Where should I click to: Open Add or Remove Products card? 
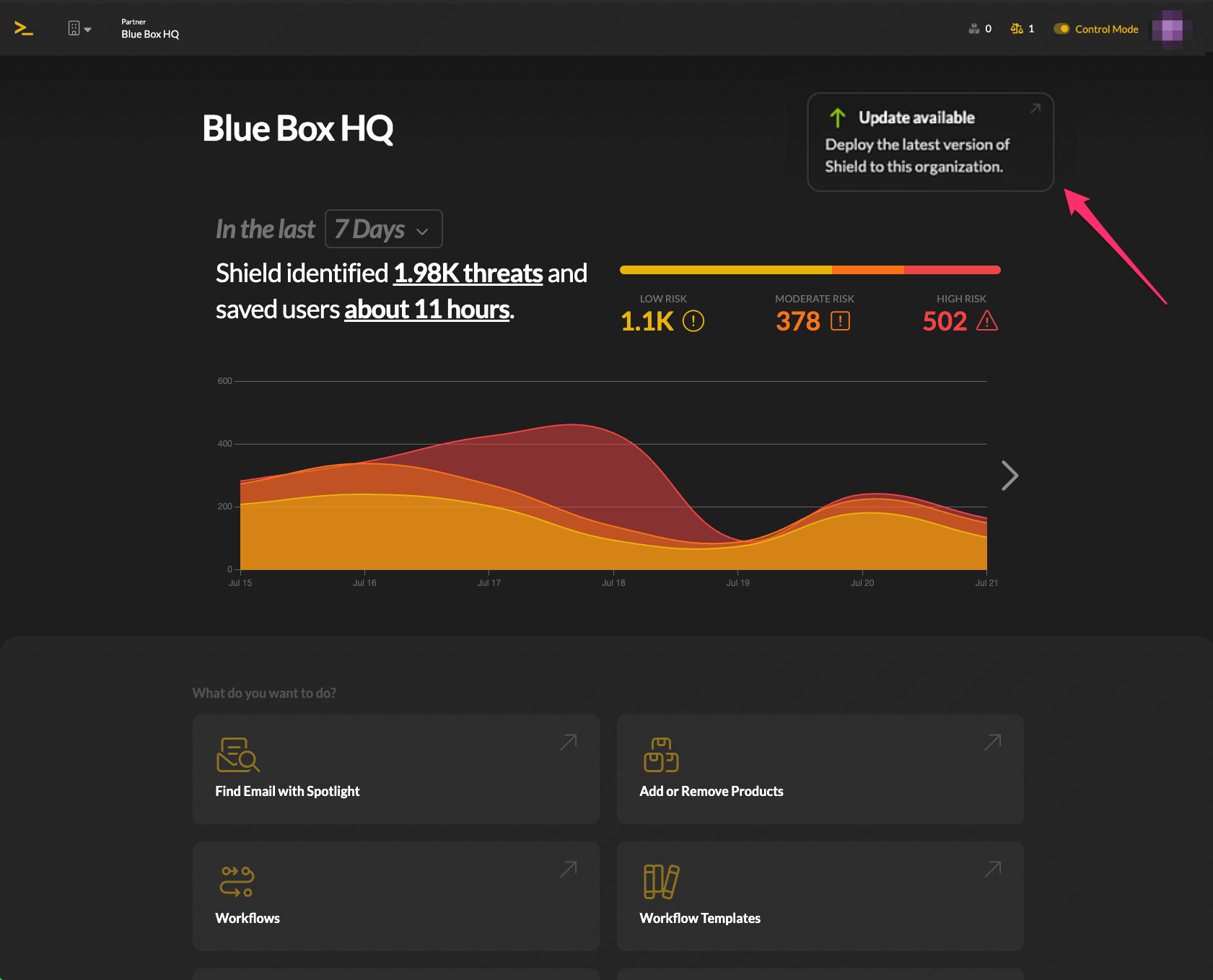820,769
